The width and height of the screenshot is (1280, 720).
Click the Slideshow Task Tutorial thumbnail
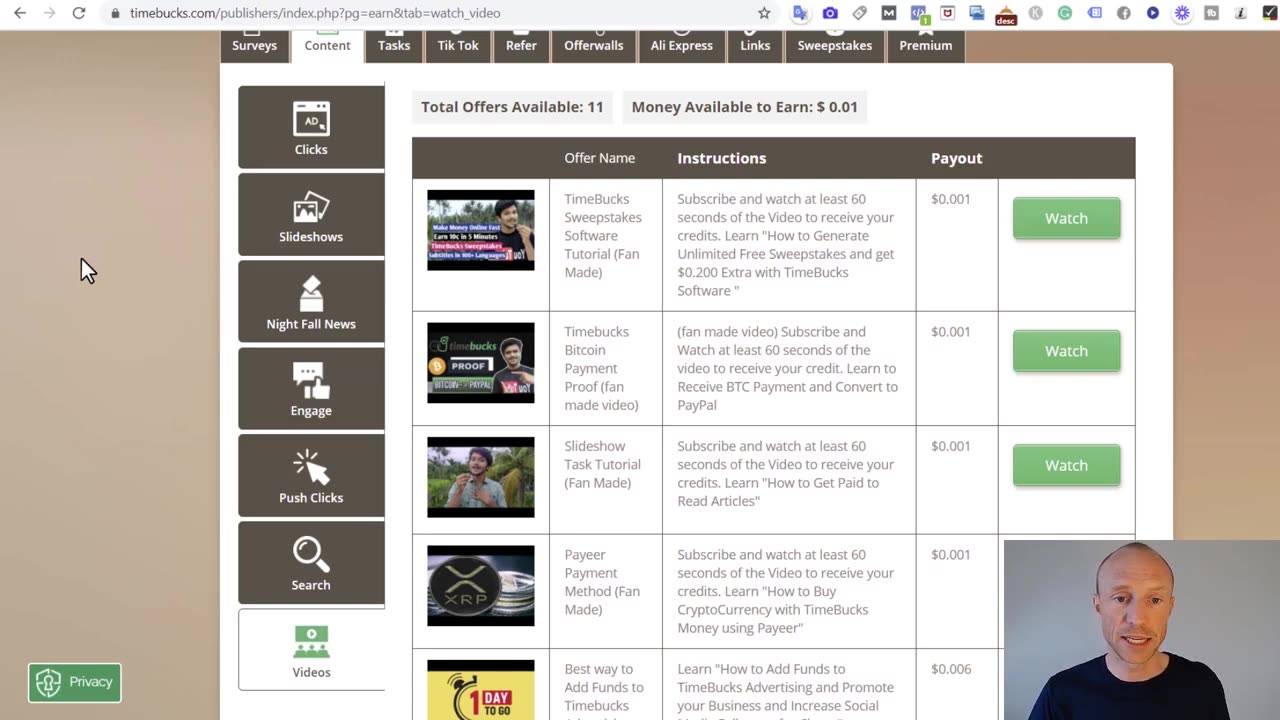point(481,477)
